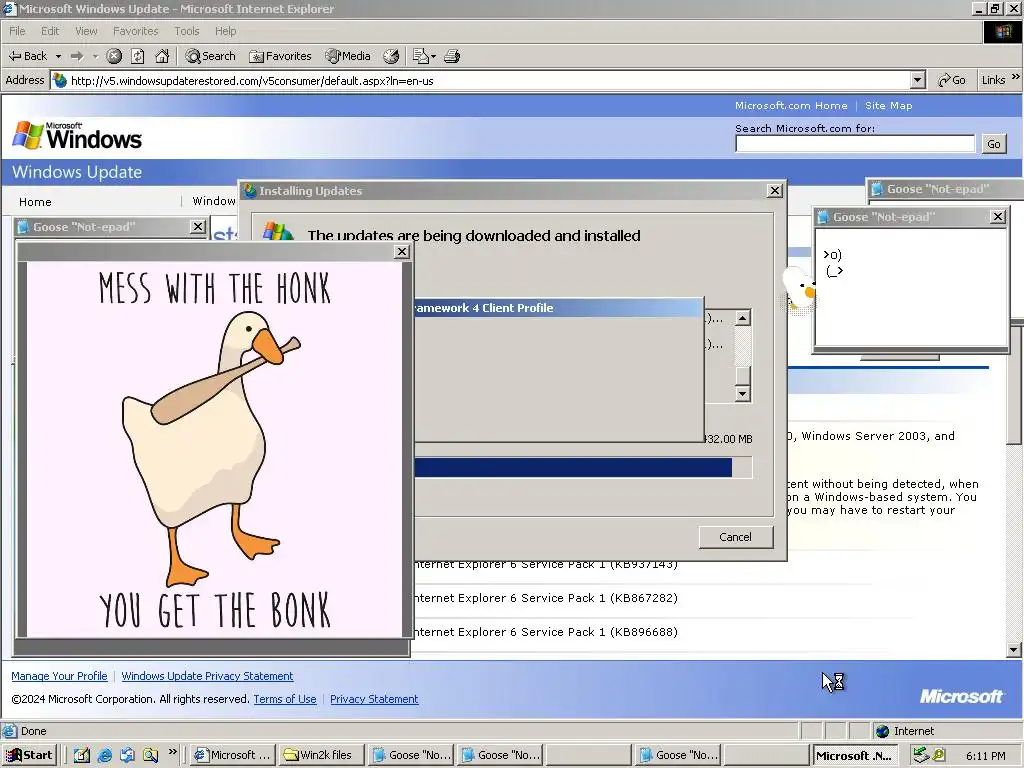The width and height of the screenshot is (1024, 768).
Task: Expand the Address bar dropdown arrow
Action: tap(918, 80)
